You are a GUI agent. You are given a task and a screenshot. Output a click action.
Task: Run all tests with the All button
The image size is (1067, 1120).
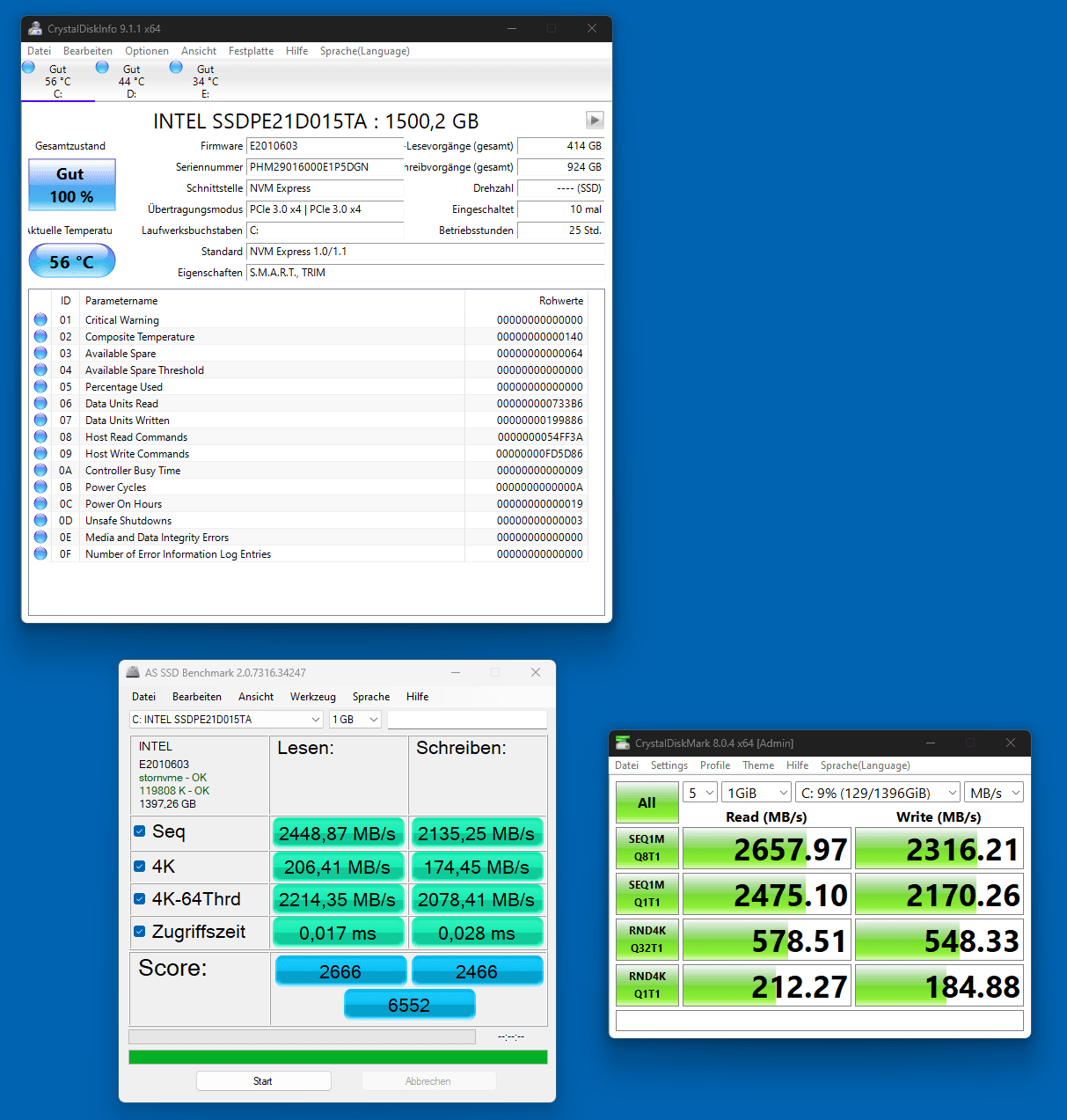(647, 802)
